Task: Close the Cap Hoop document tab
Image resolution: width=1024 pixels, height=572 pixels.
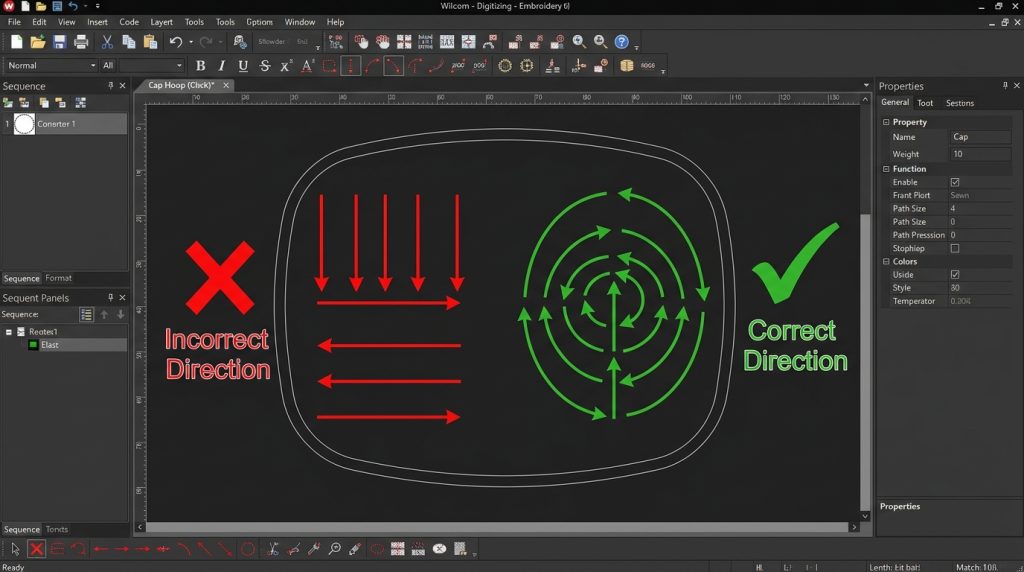Action: pyautogui.click(x=226, y=85)
